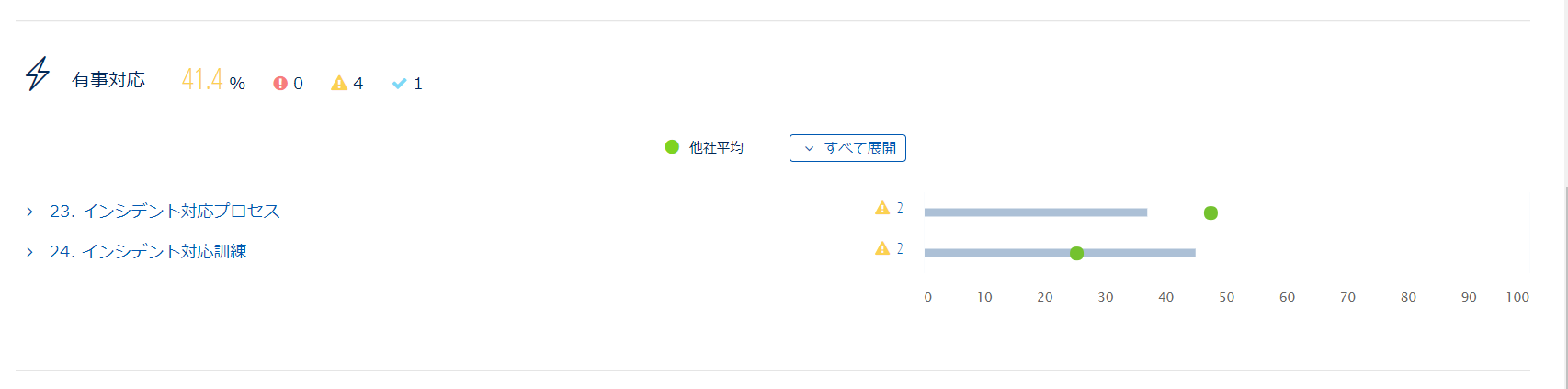This screenshot has width=1568, height=389.
Task: Click the blue checkmark icon showing 1
Action: point(399,84)
